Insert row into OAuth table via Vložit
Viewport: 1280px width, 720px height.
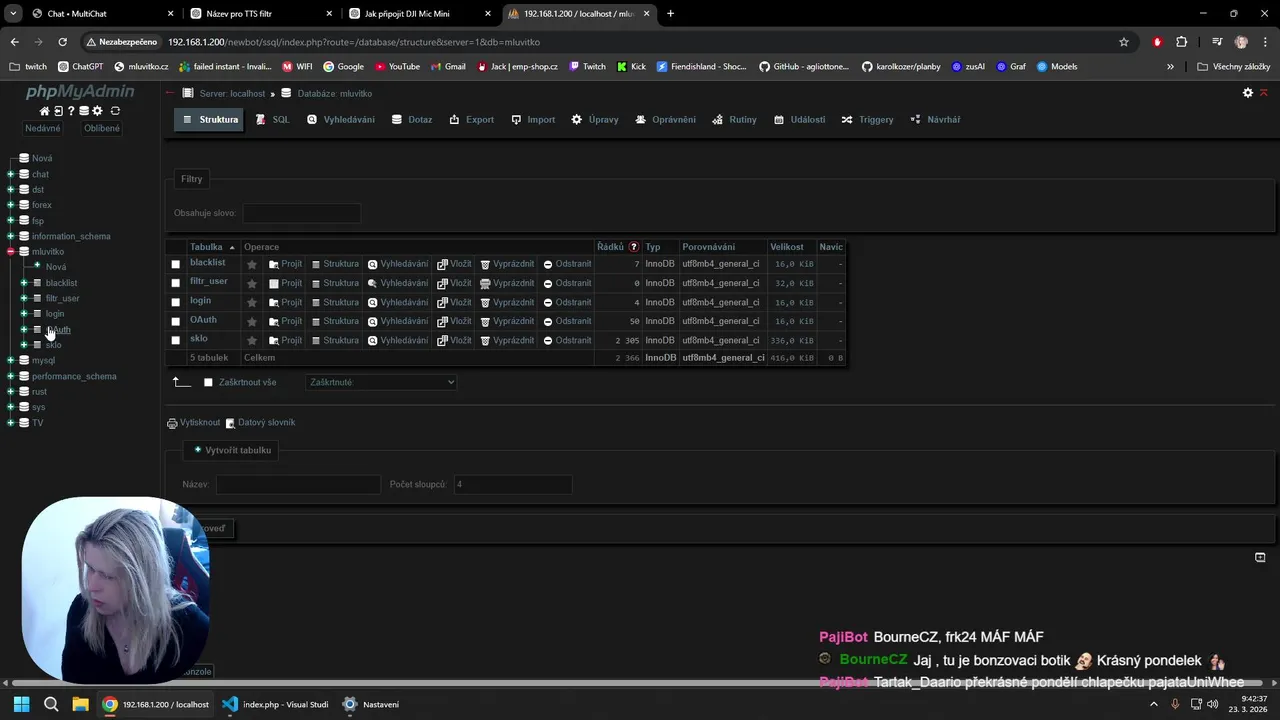(454, 321)
